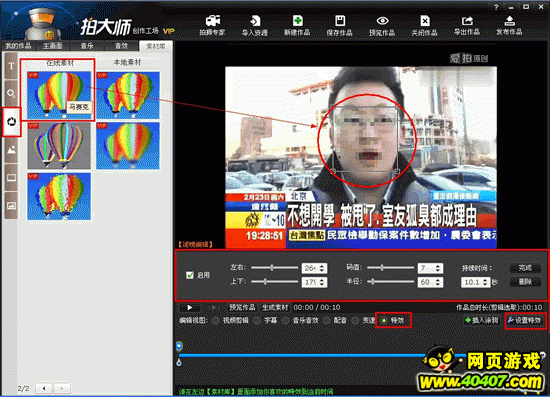Click the 码值 mosaic value slider
Screen dimensions: 550x397
[390, 268]
